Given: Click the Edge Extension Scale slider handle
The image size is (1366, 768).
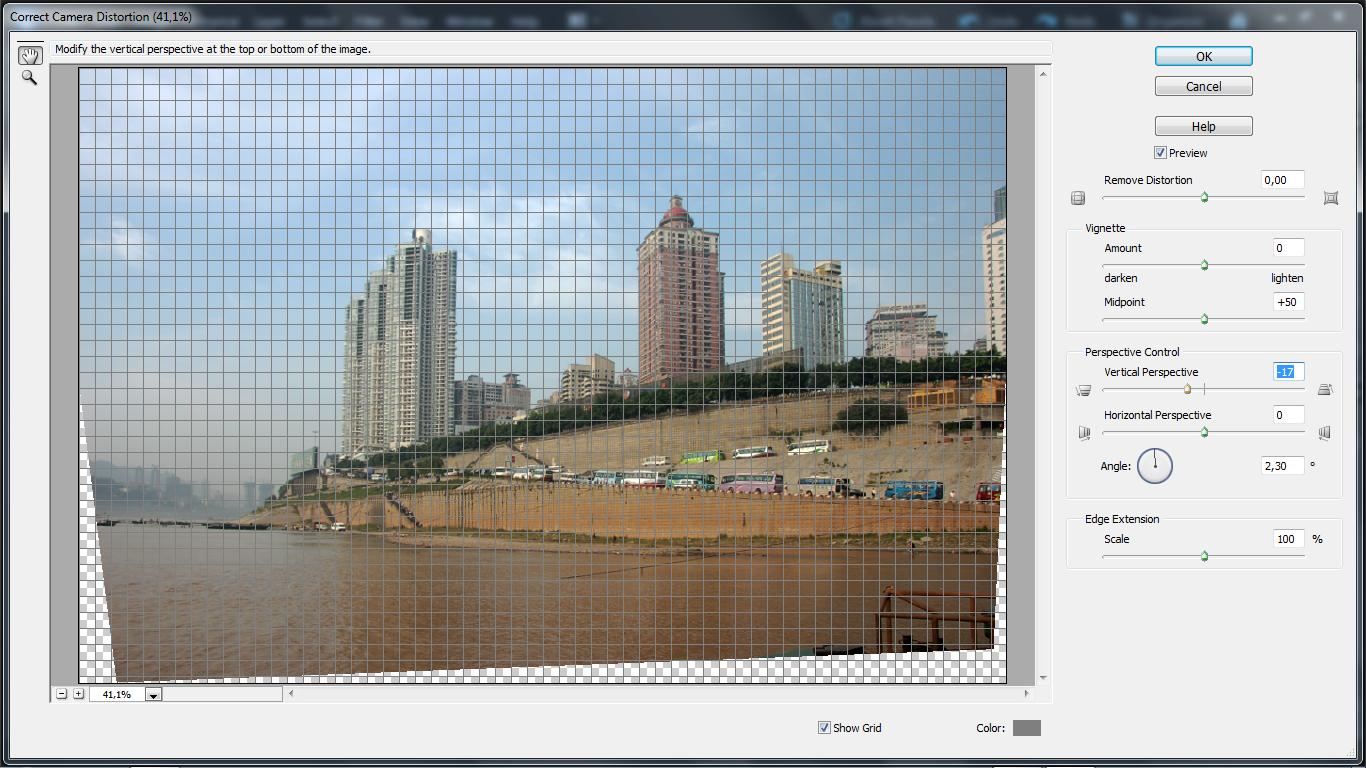Looking at the screenshot, I should (1204, 556).
